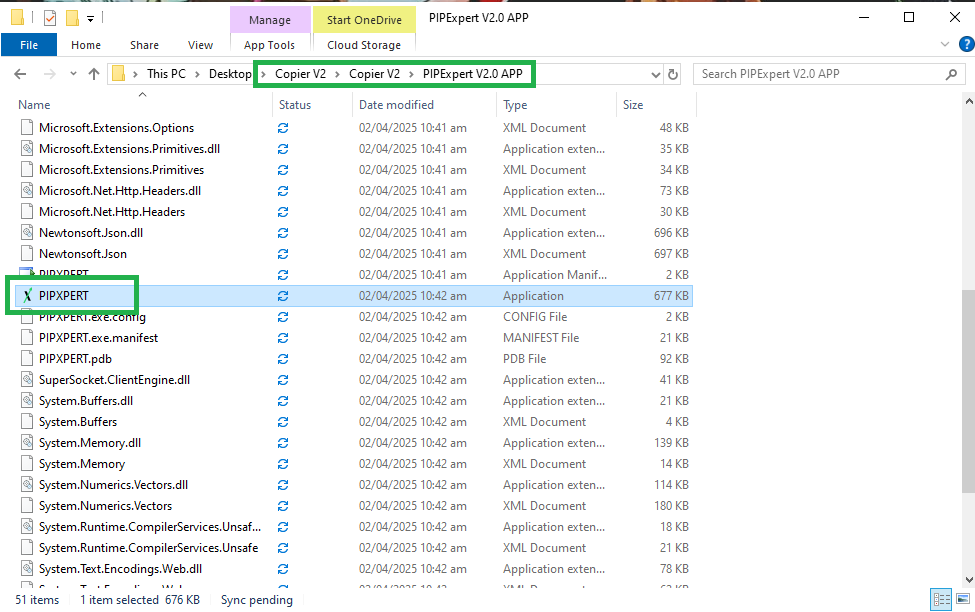Sort files by Size column header
975x612 pixels.
click(633, 105)
